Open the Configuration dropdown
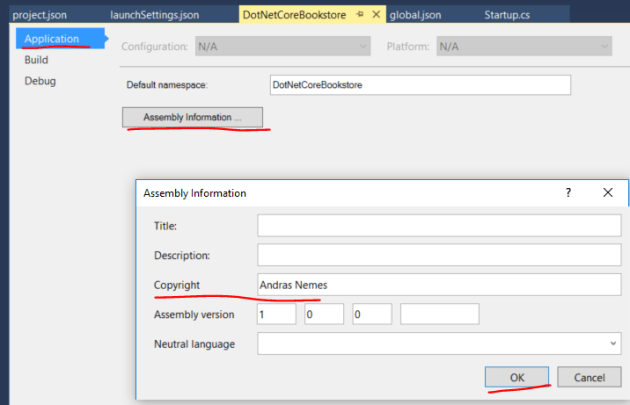The image size is (630, 405). 283,46
